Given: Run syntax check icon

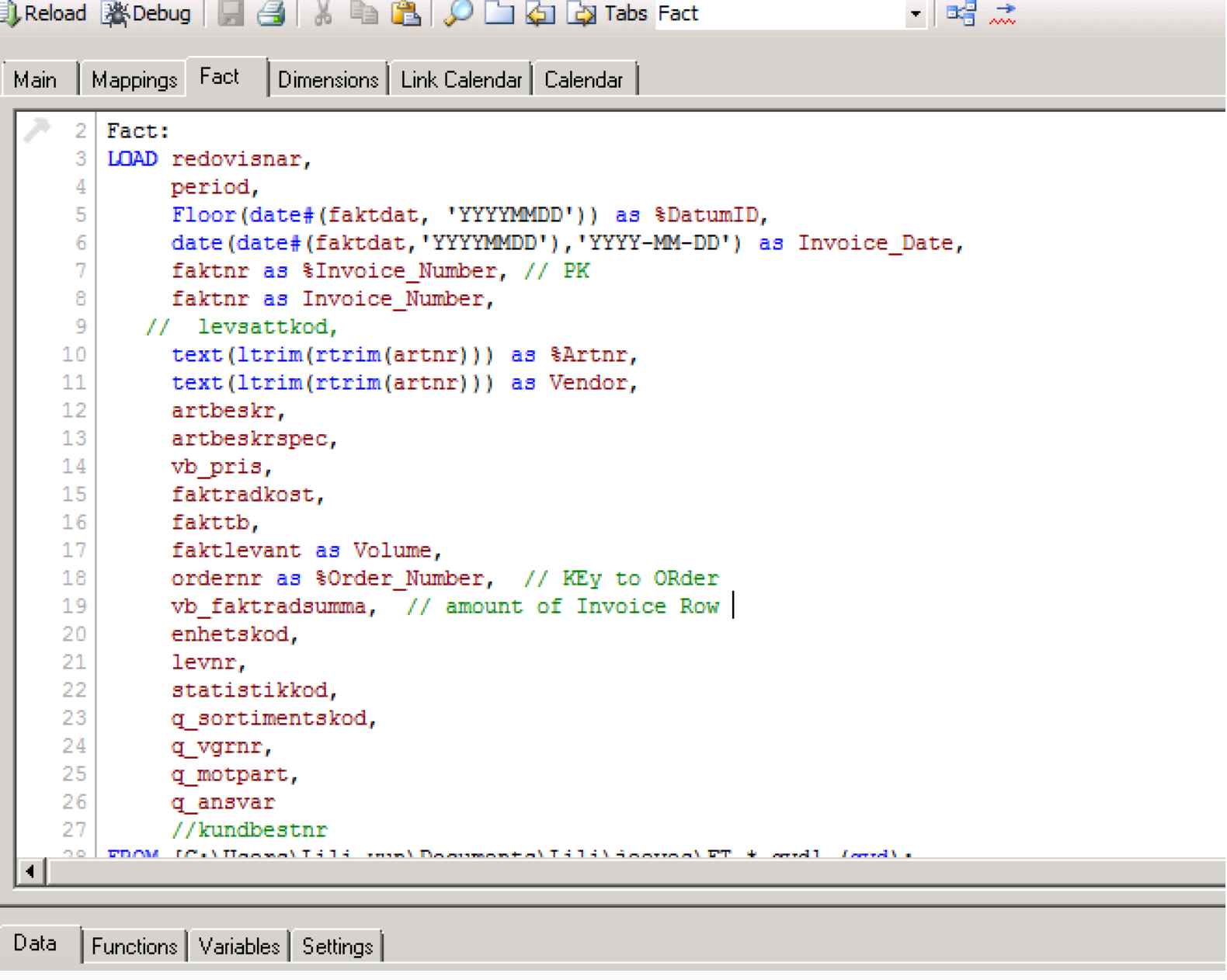Looking at the screenshot, I should 1003,13.
